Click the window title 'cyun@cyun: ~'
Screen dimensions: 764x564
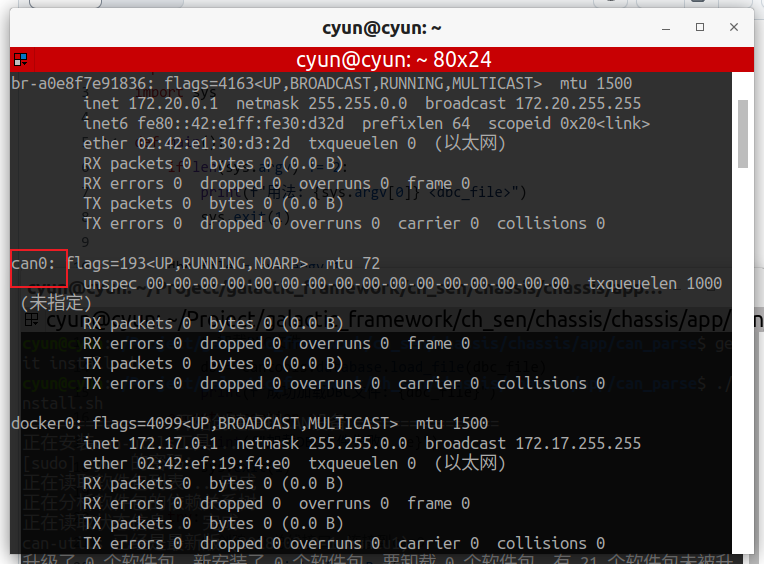pos(382,28)
